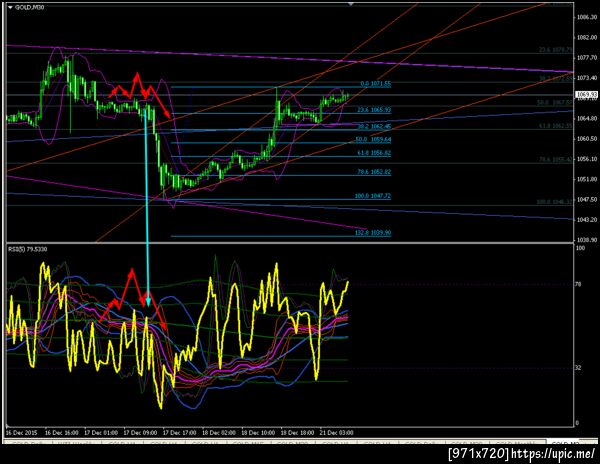Select Fibonacci level label 100.0 1047.72

(373, 196)
